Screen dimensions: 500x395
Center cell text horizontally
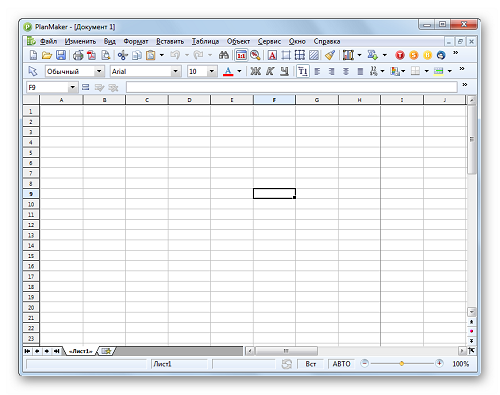346,71
